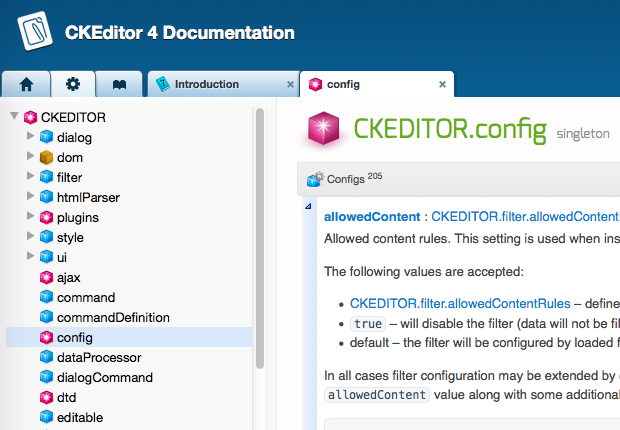Click the CKEDITOR root node icon
The image size is (620, 430).
click(30, 117)
